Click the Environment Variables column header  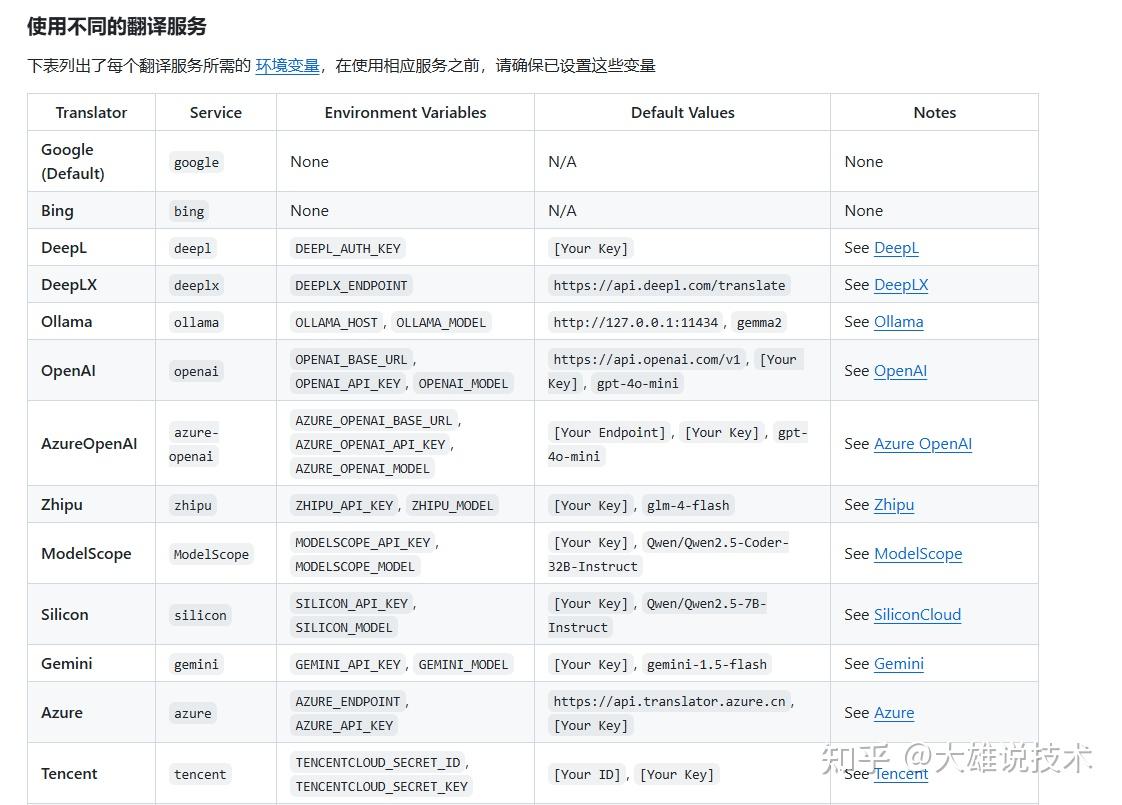405,112
